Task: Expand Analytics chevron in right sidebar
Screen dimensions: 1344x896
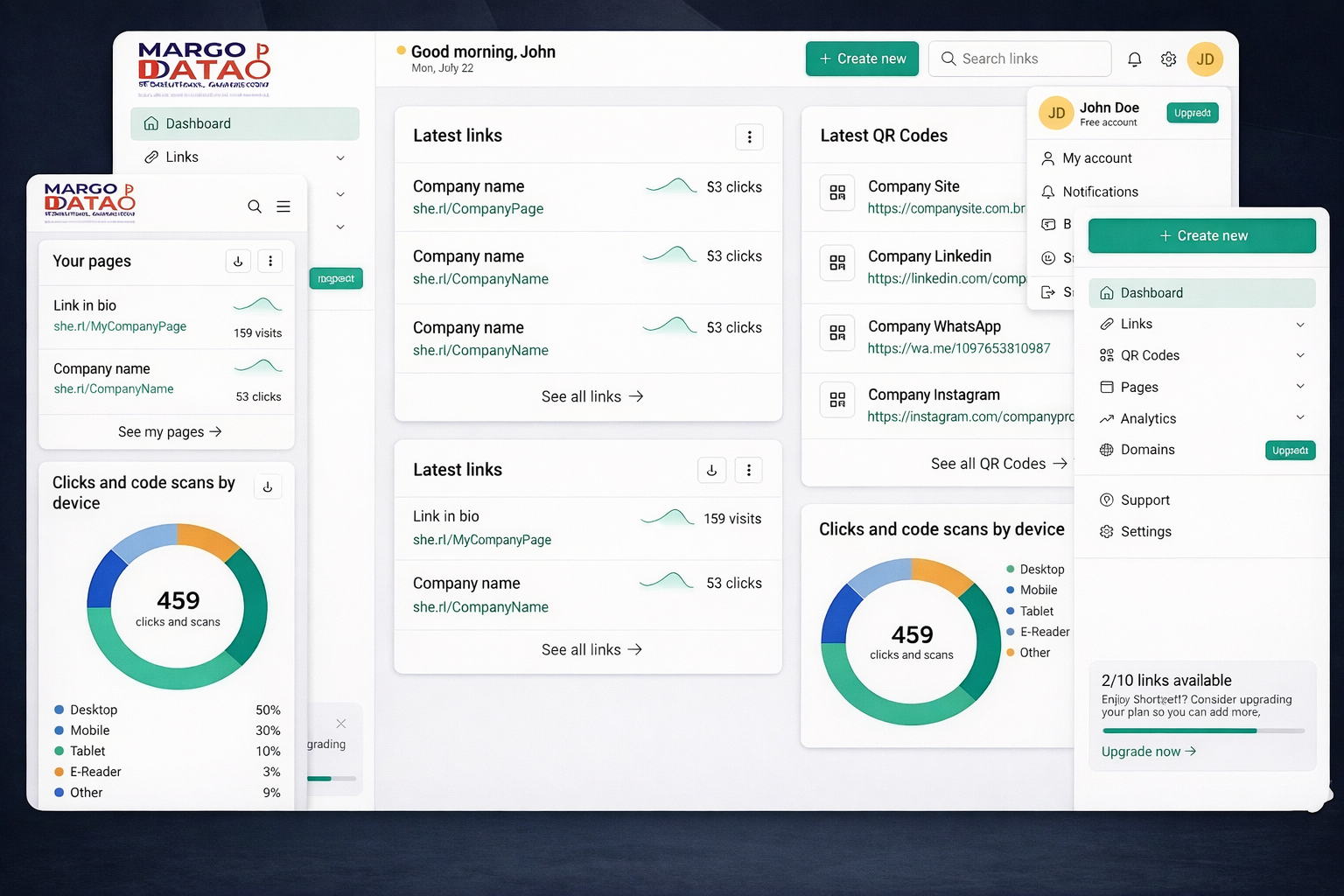Action: click(x=1300, y=418)
